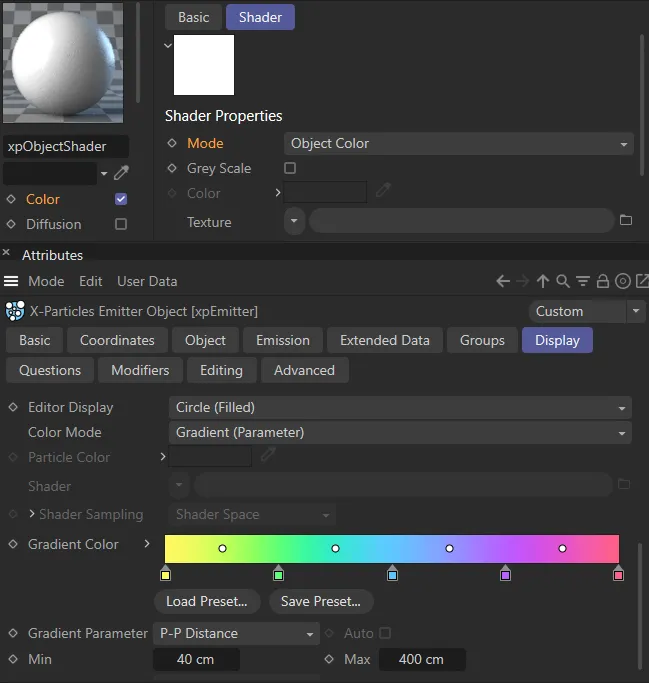
Task: Open new Attribute Manager window icon
Action: (642, 281)
